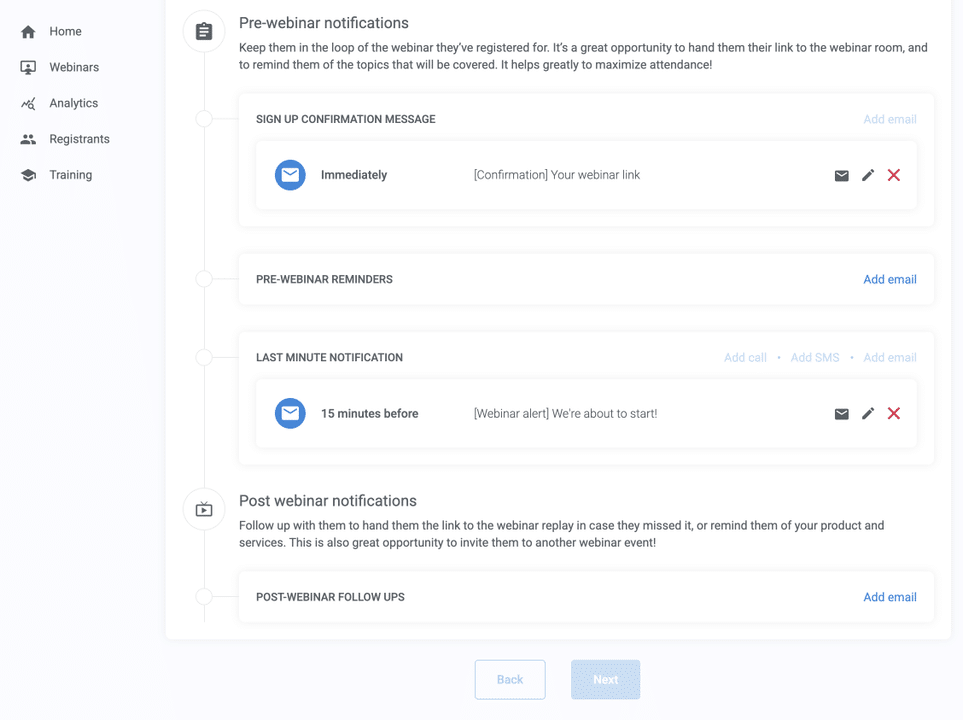Click the envelope icon on the webinar alert row

tap(841, 413)
